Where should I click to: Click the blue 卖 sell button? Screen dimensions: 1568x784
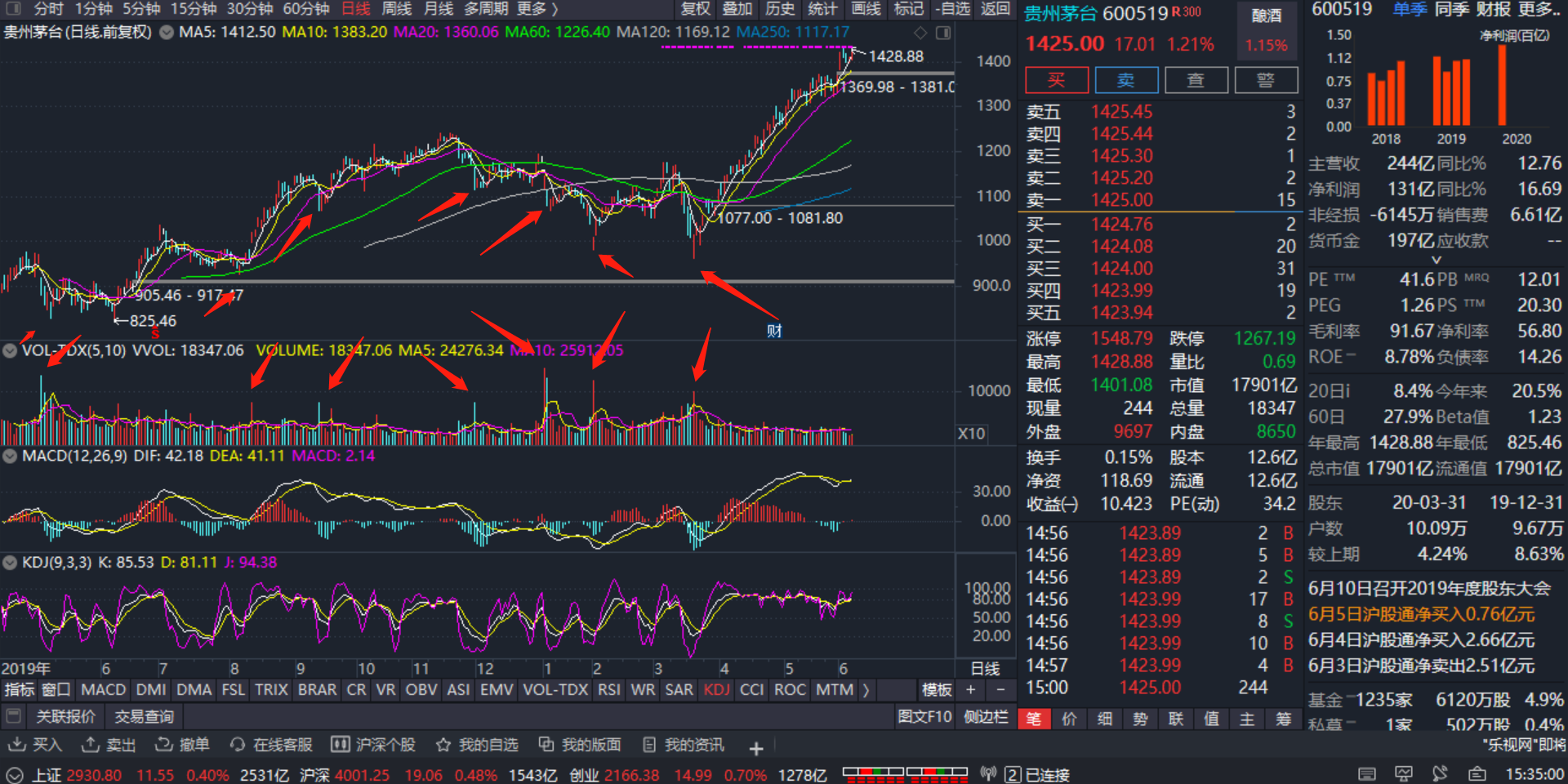click(x=1126, y=80)
